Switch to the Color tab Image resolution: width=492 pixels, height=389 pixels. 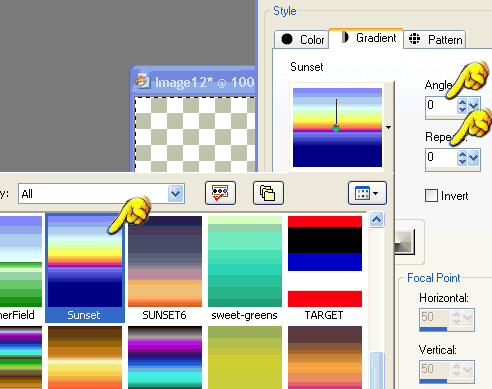click(301, 40)
